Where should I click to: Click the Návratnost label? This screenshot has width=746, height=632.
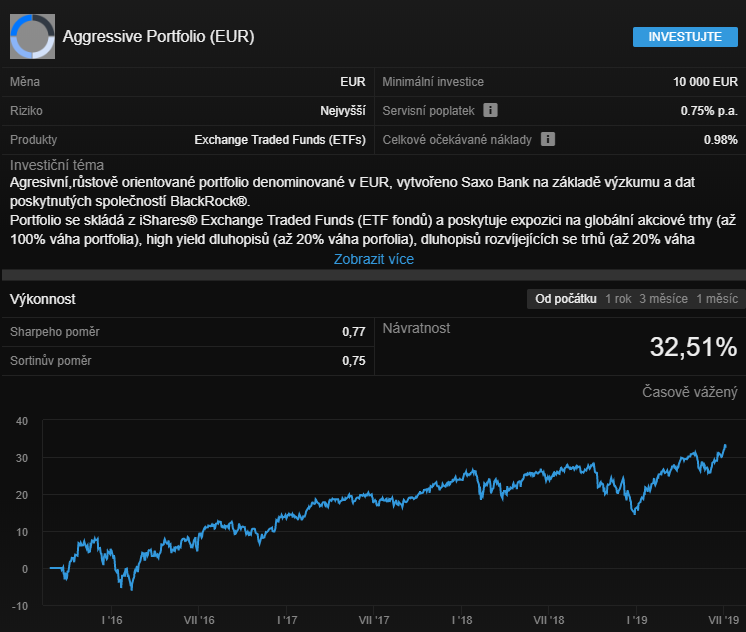click(416, 328)
